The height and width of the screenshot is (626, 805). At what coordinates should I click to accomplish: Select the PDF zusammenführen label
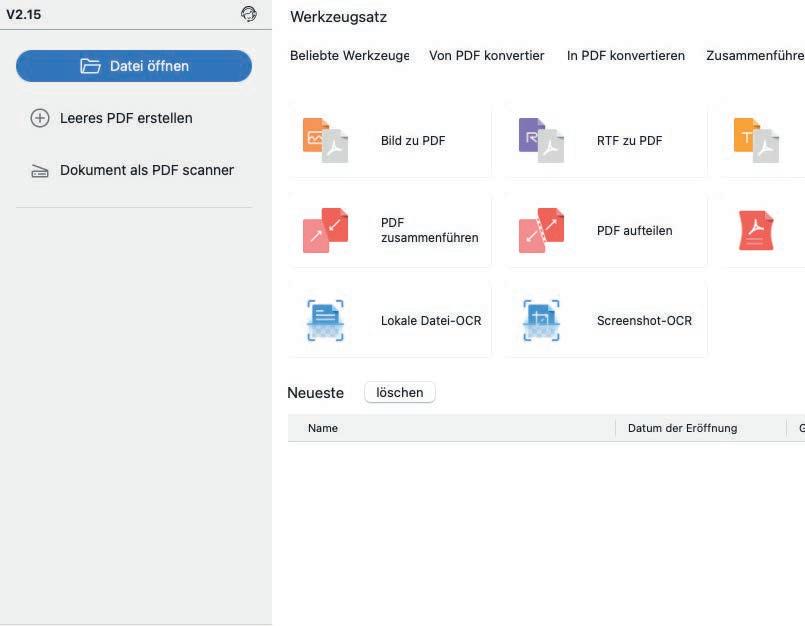click(x=430, y=230)
